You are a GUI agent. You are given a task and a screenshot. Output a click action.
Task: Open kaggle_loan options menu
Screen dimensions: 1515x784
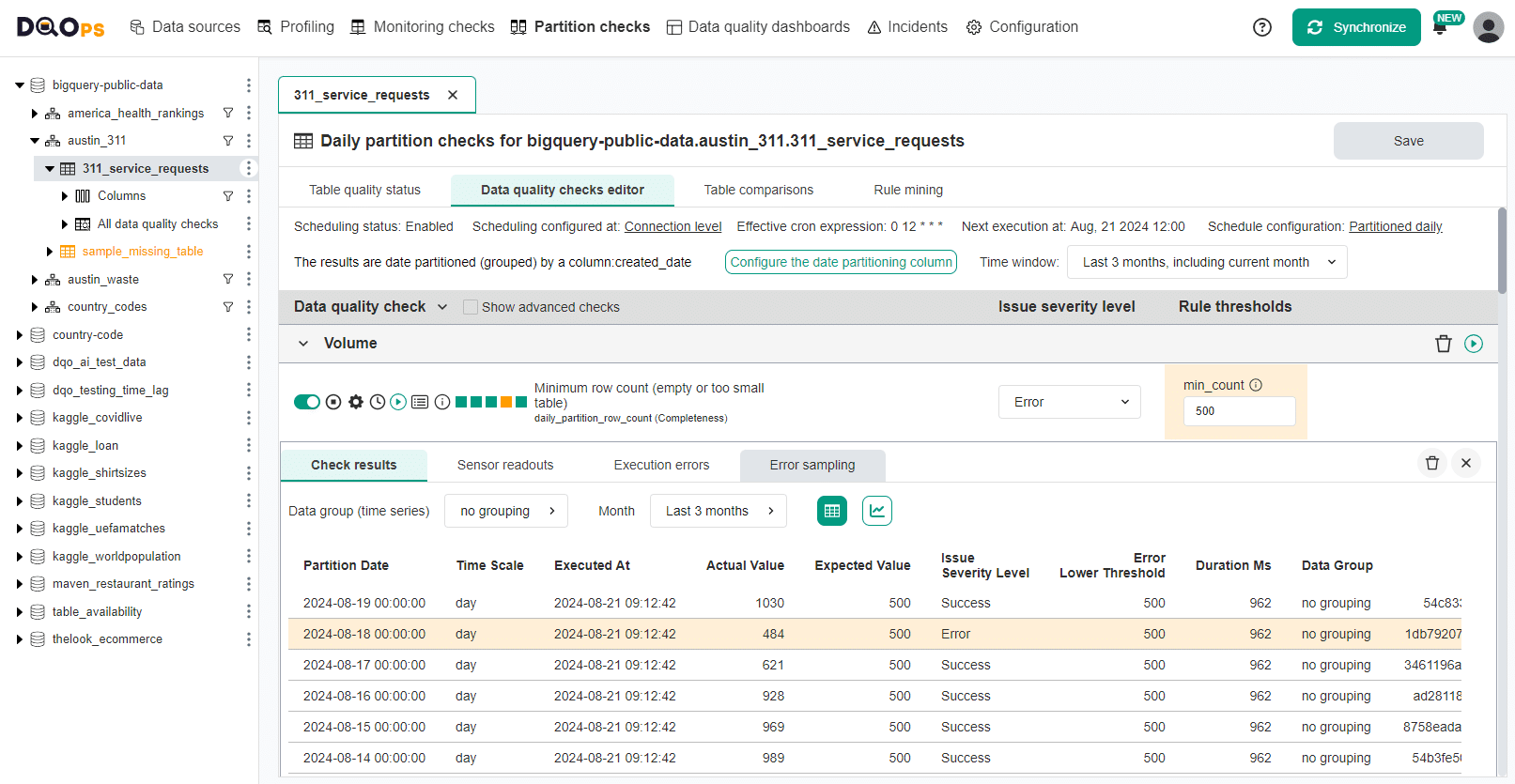249,445
